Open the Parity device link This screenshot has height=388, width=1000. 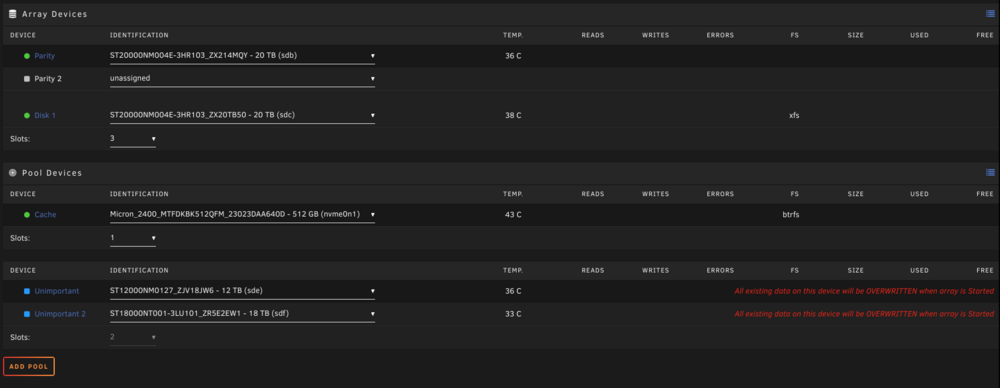pos(45,56)
